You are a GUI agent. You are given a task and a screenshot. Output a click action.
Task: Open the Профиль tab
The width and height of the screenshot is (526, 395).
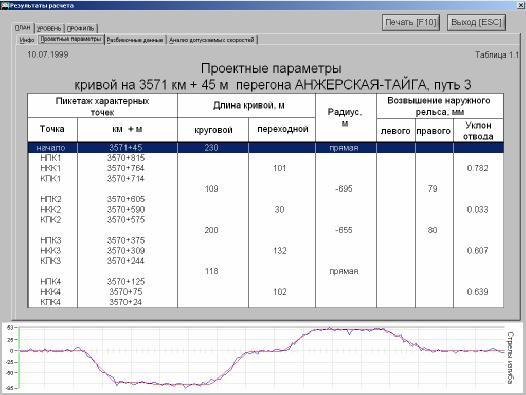81,29
